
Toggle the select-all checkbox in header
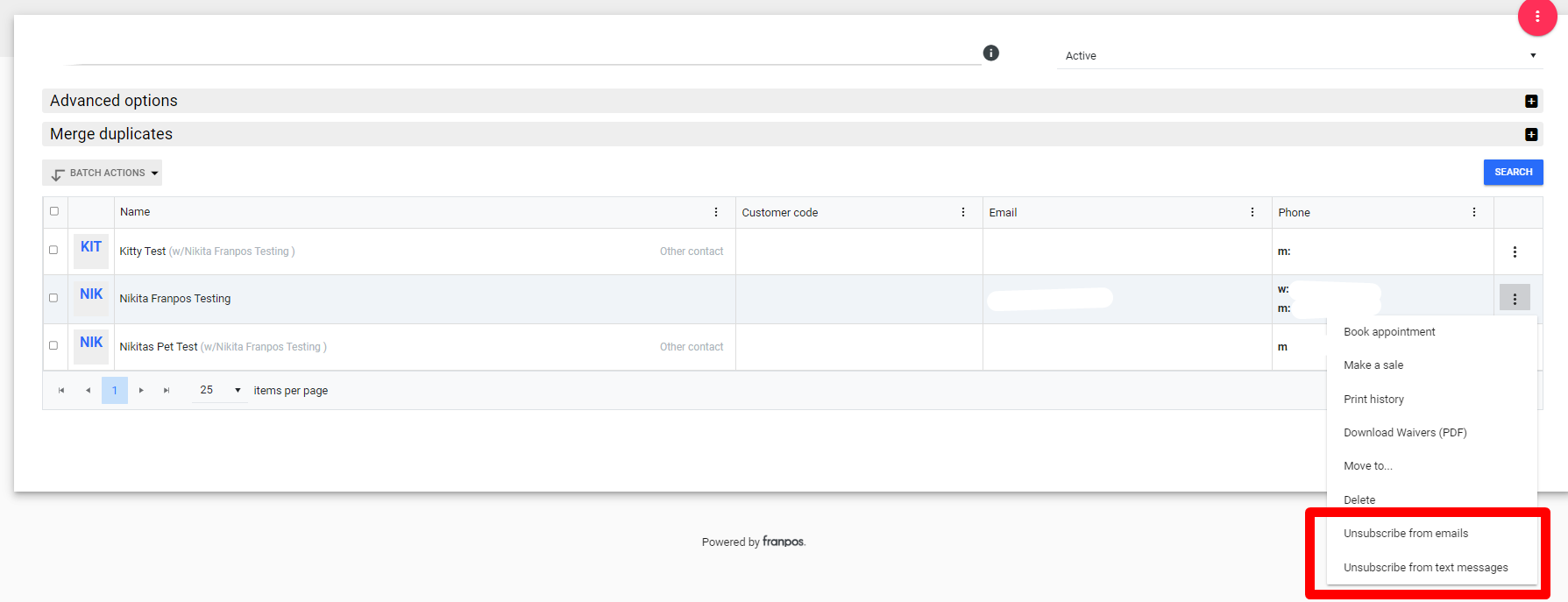click(x=54, y=211)
